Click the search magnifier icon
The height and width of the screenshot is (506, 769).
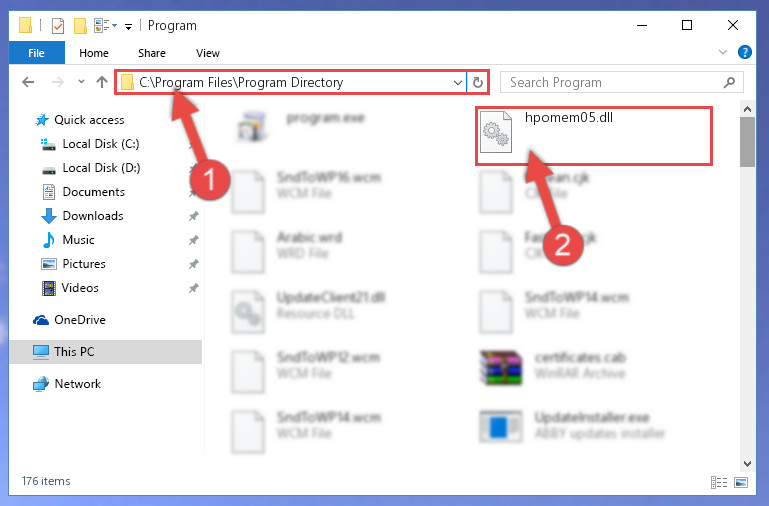point(729,82)
